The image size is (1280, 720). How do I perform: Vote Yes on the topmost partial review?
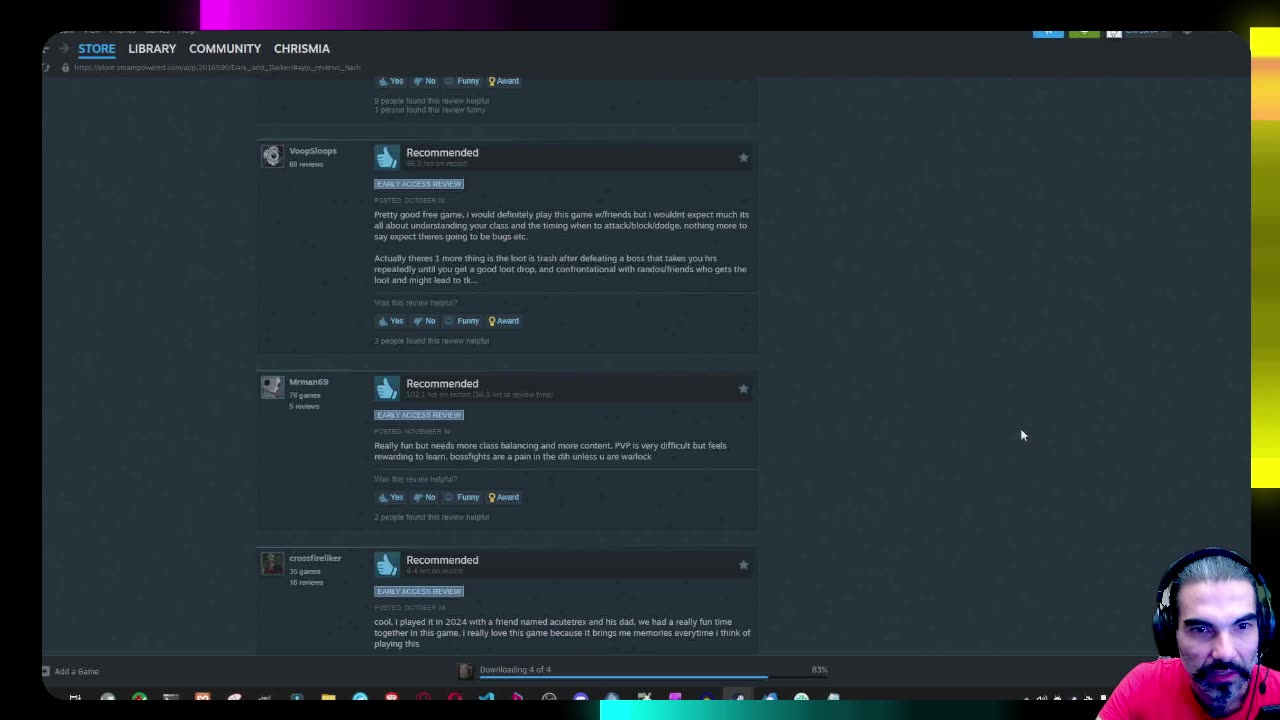[390, 81]
